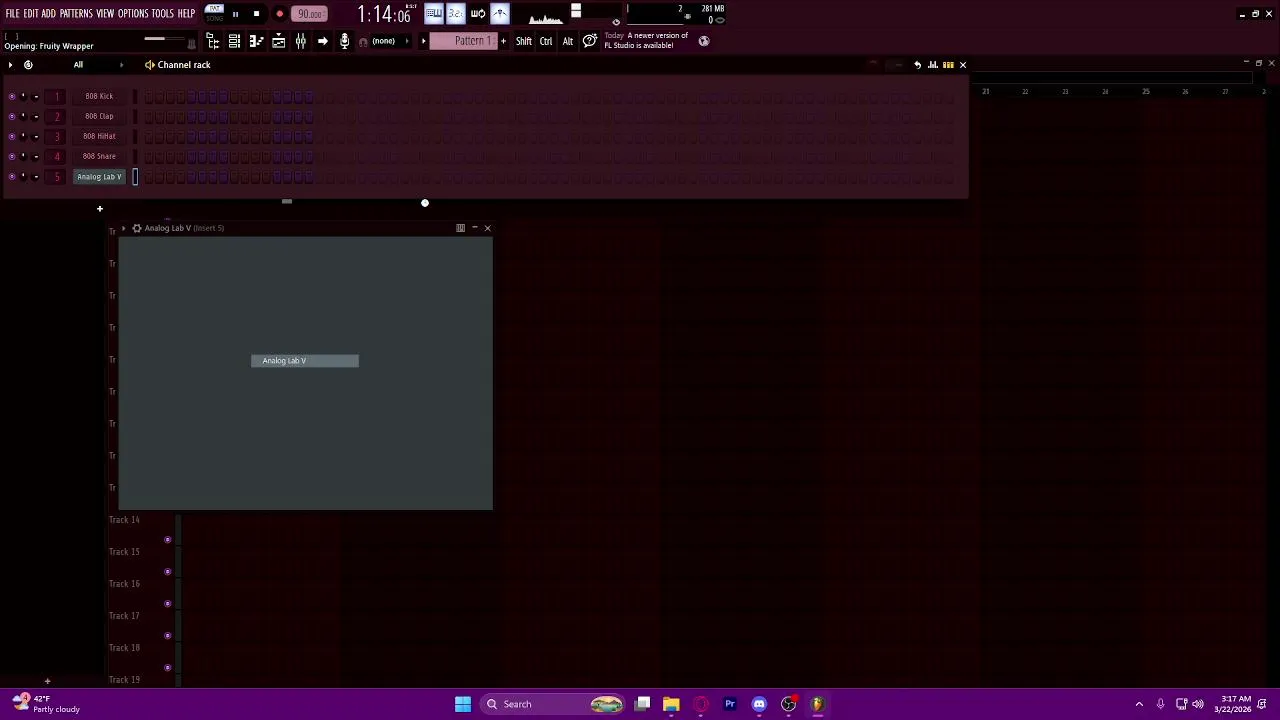Viewport: 1280px width, 720px height.
Task: Click the stop playback button
Action: click(256, 14)
